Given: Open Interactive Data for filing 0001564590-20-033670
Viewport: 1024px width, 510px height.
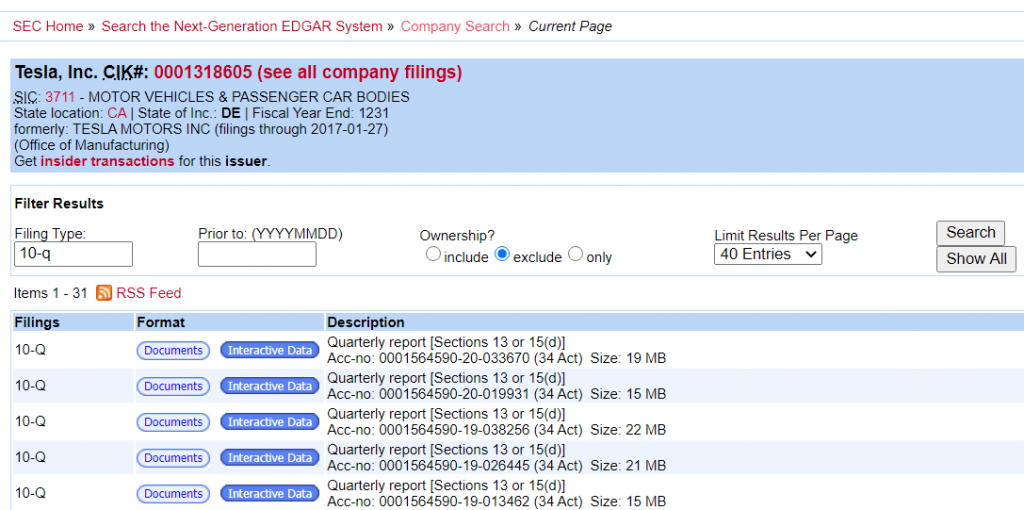Looking at the screenshot, I should pyautogui.click(x=270, y=350).
